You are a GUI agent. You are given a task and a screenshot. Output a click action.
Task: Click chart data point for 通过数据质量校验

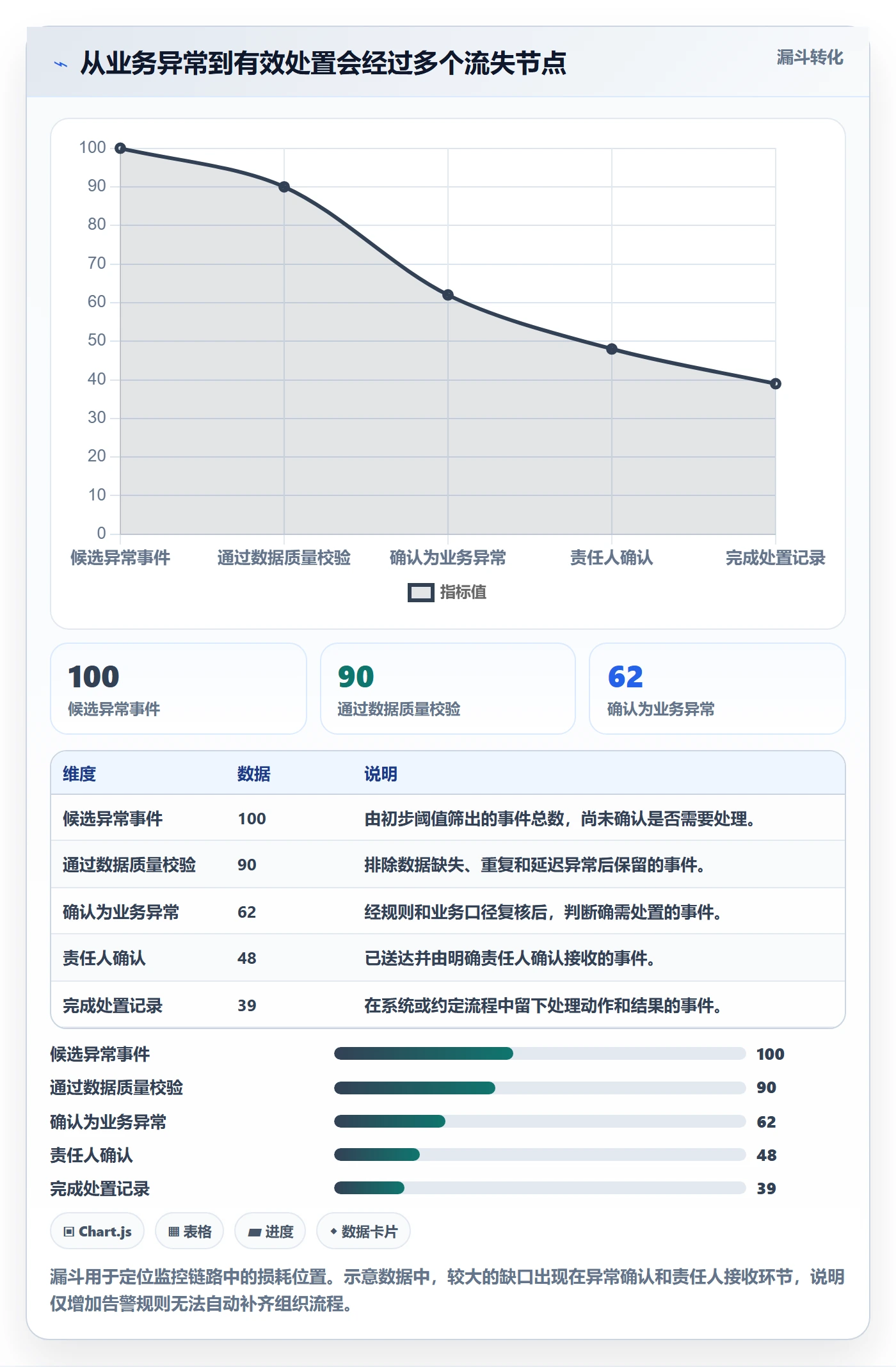pyautogui.click(x=284, y=187)
